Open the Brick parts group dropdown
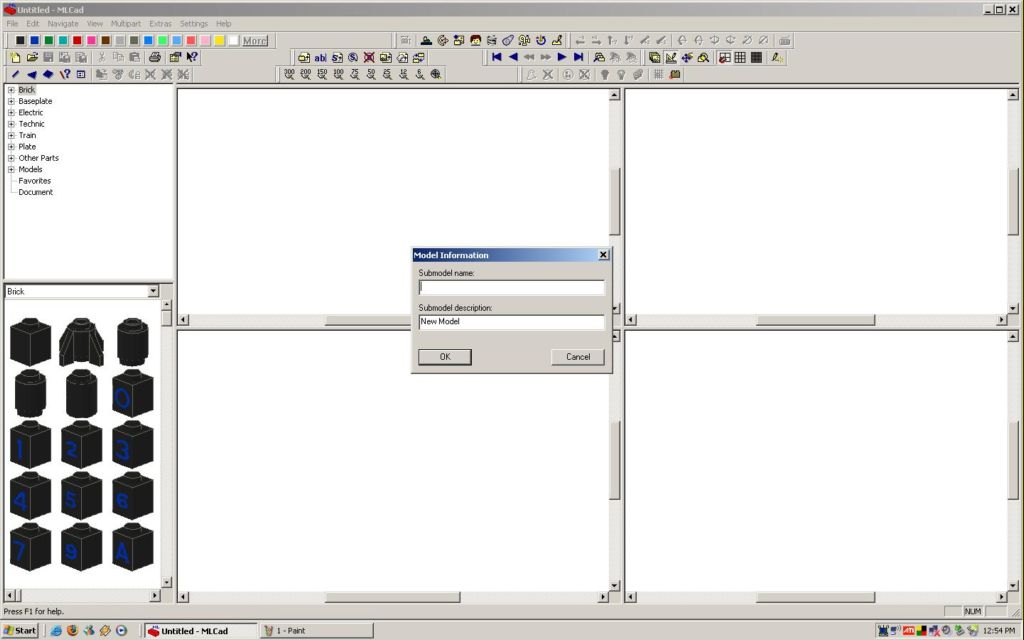The image size is (1024, 640). coord(153,291)
